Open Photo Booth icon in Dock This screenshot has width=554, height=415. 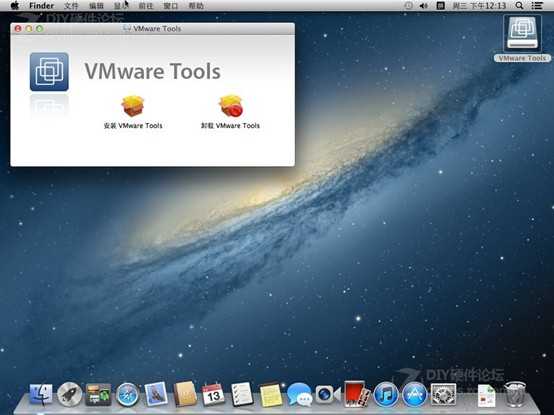[357, 394]
